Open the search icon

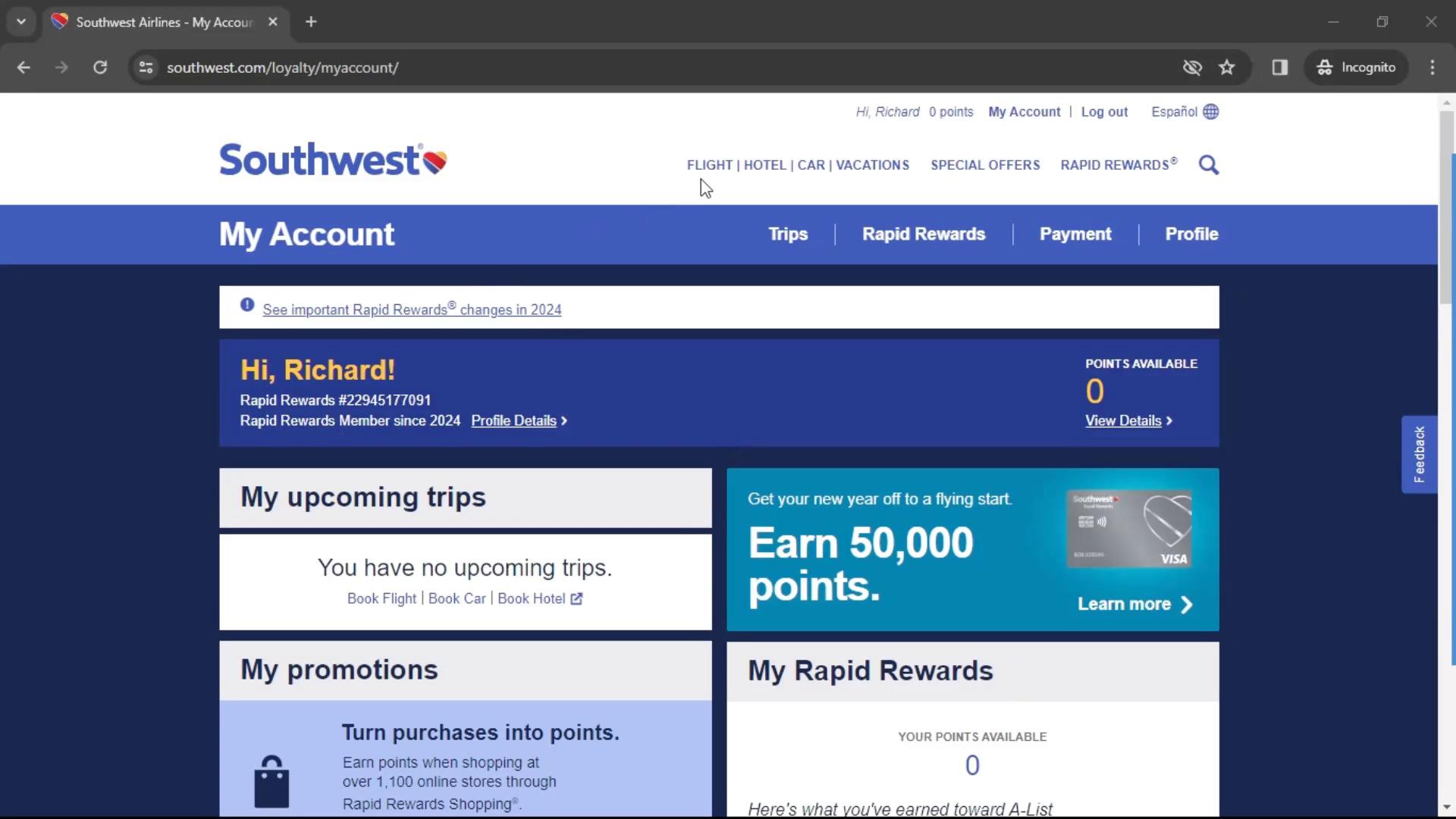coord(1209,165)
